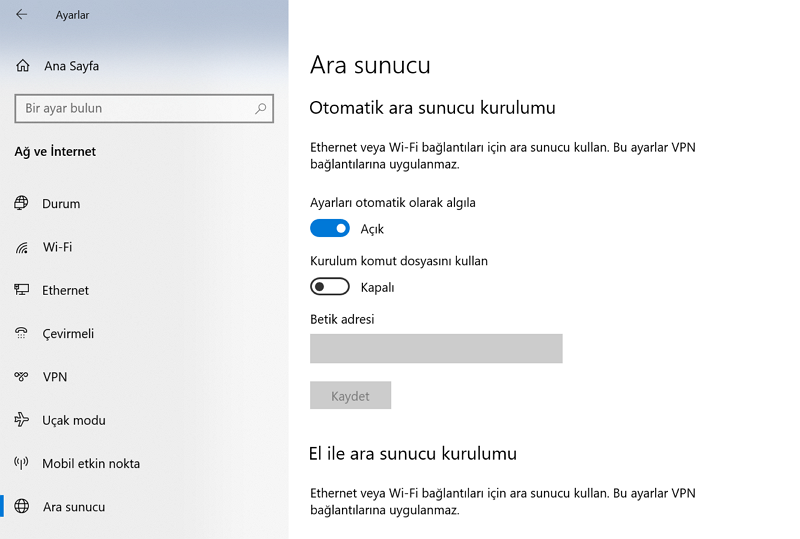The width and height of the screenshot is (800, 539).
Task: Disable Ayarları otomatik olarak algıla toggle
Action: pyautogui.click(x=330, y=229)
